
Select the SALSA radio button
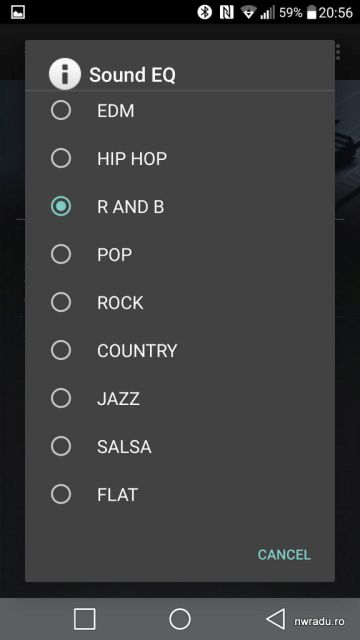[61, 446]
